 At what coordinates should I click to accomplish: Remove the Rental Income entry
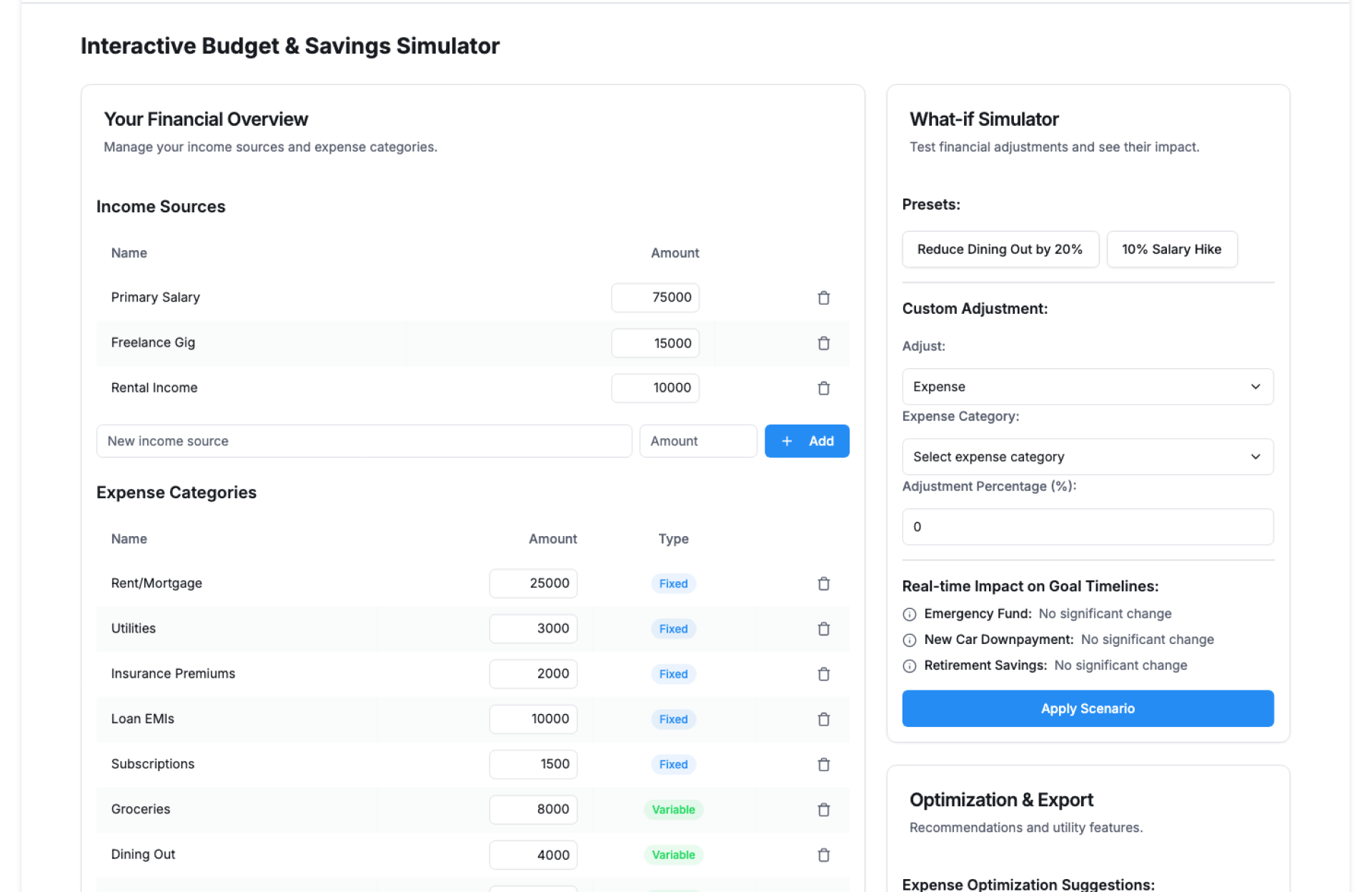(823, 388)
